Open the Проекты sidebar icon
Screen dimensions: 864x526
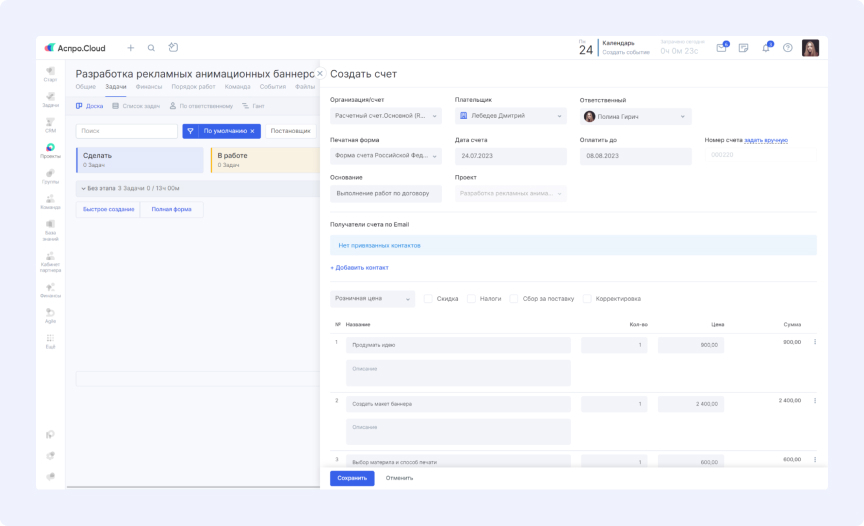click(x=50, y=149)
